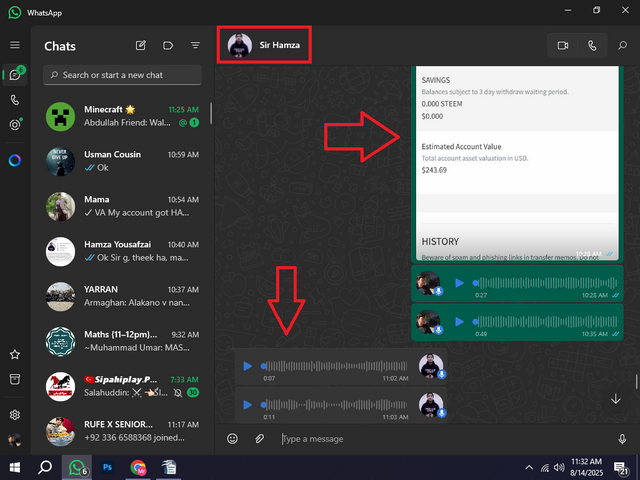Start a voice call with Sir Hamza

click(592, 45)
